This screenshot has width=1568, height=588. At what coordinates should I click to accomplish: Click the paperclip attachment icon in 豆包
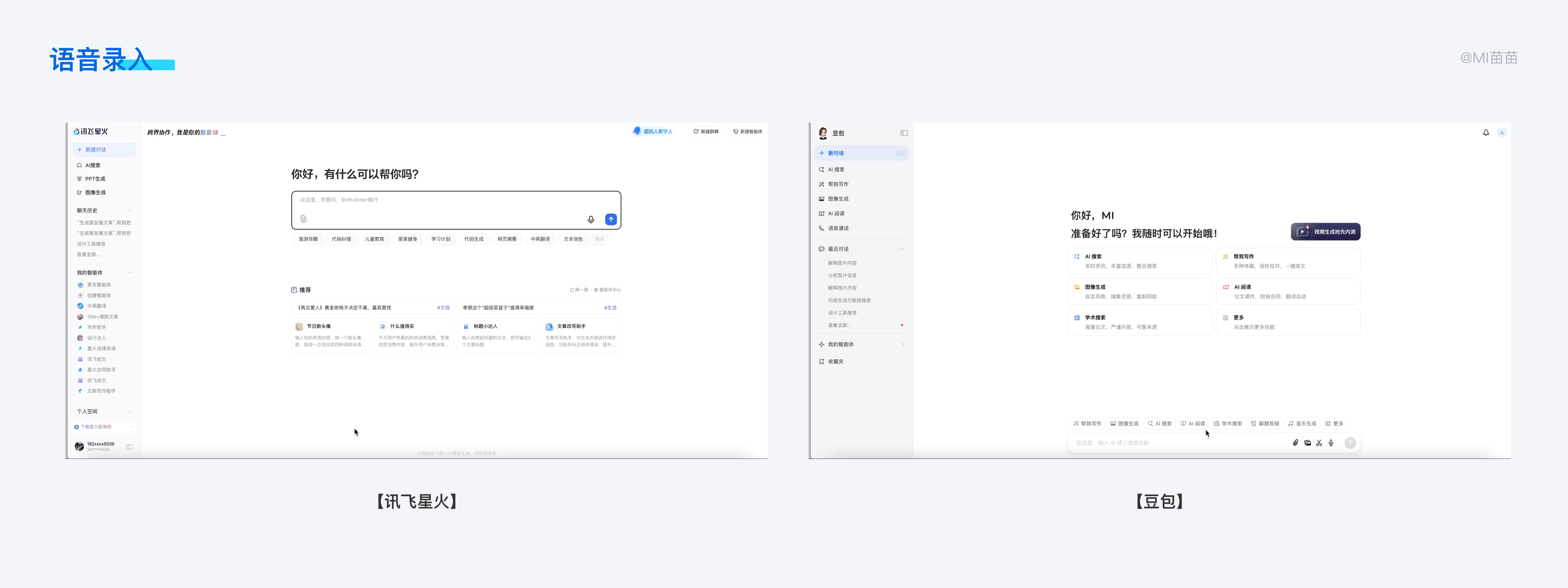[x=1295, y=443]
